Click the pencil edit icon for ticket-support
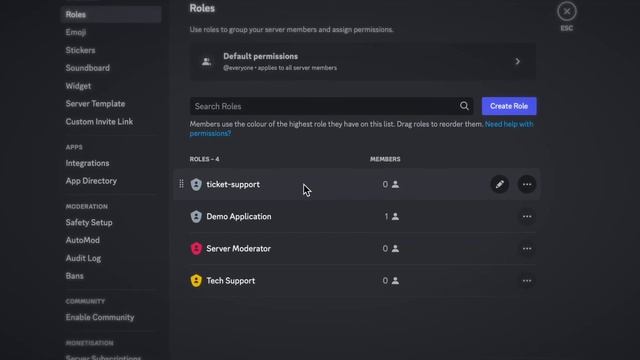Screen dimensions: 640x360 coord(499,184)
